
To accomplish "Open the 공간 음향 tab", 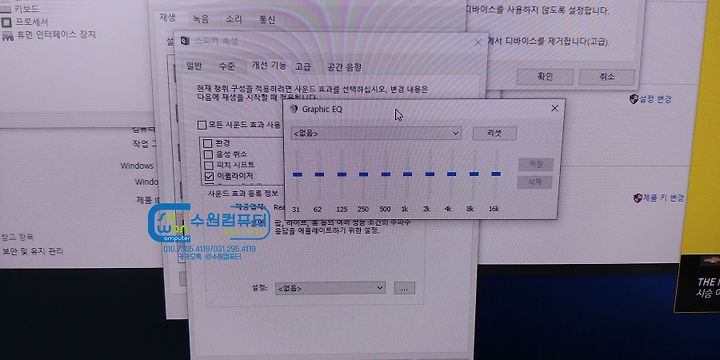I will tap(344, 67).
